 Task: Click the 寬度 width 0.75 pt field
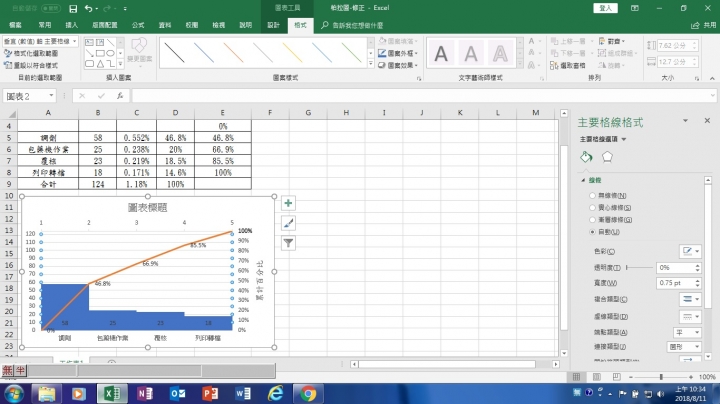pos(675,283)
